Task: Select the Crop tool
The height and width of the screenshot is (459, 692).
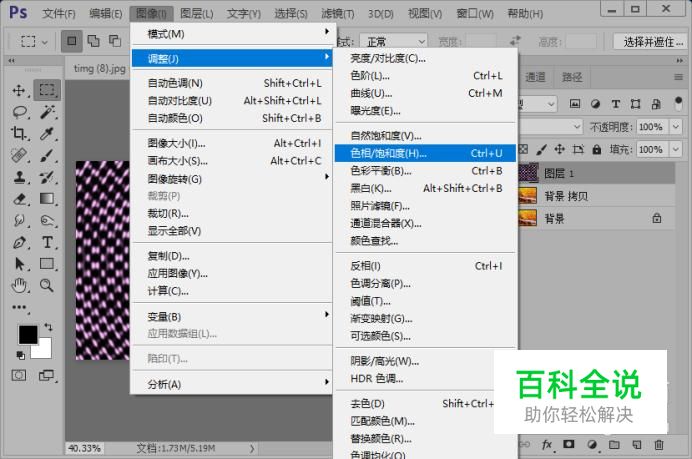Action: 19,133
